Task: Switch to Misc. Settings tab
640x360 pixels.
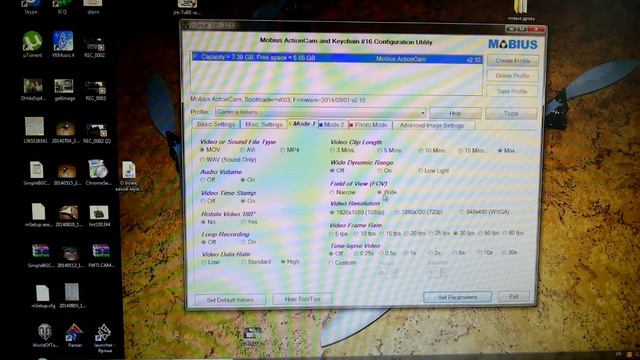Action: [x=263, y=124]
